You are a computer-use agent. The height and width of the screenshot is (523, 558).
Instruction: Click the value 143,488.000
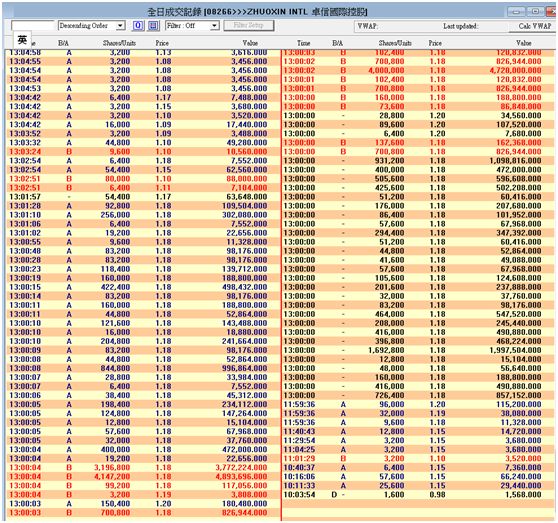point(244,323)
